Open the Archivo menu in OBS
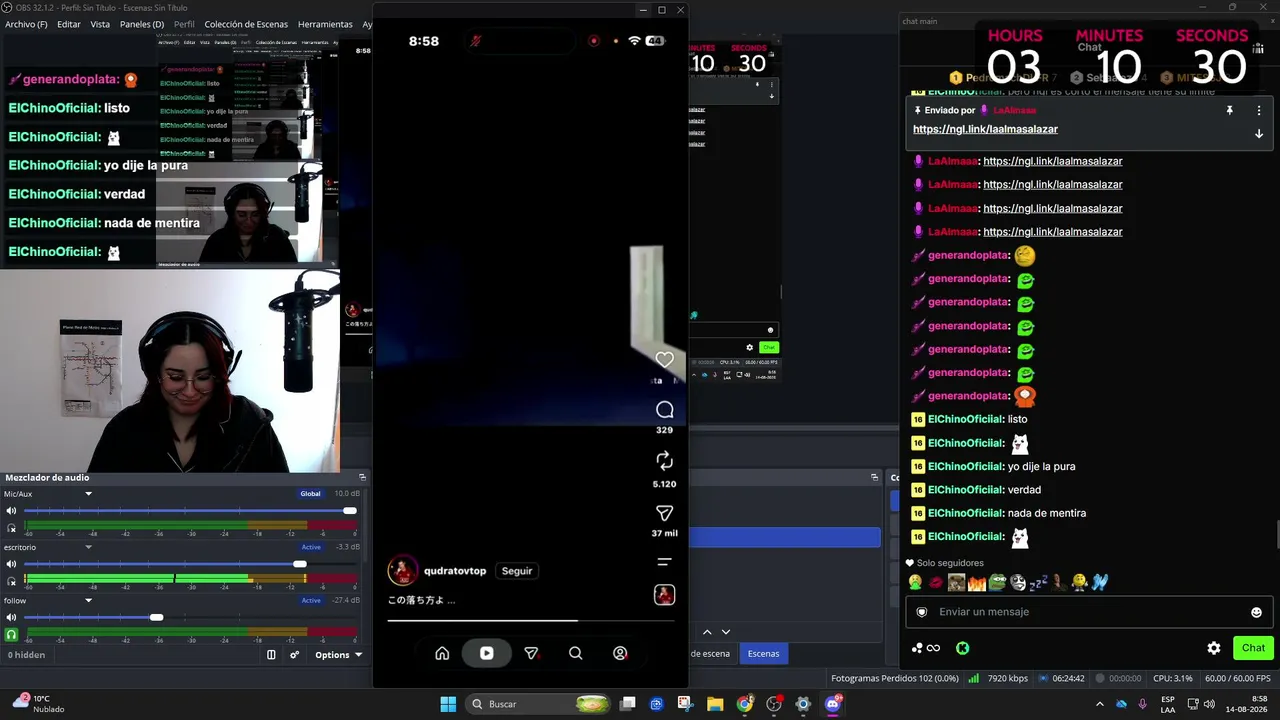The width and height of the screenshot is (1280, 720). tap(26, 24)
